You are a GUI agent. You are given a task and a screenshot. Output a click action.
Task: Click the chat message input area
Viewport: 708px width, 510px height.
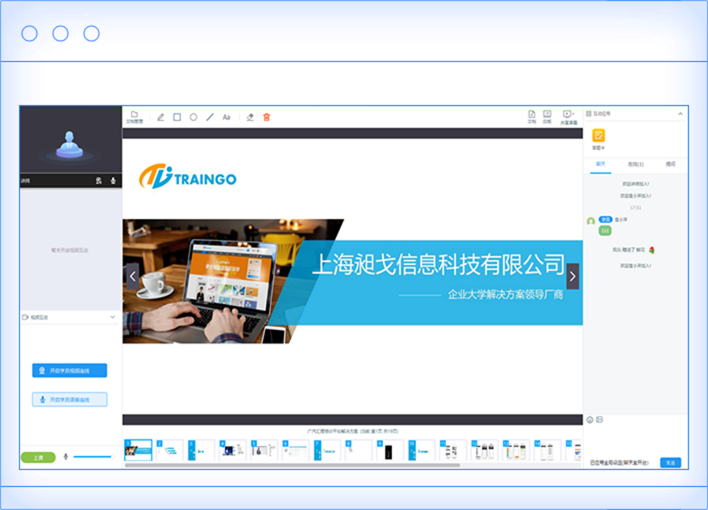[x=636, y=440]
